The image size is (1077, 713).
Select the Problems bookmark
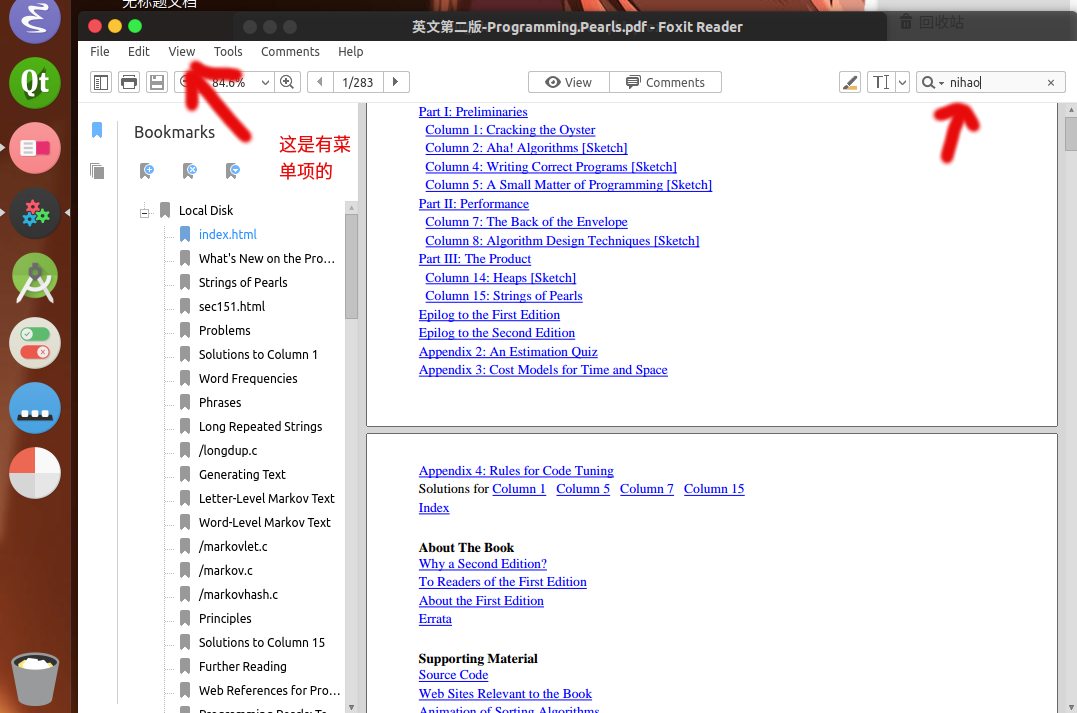coord(225,330)
